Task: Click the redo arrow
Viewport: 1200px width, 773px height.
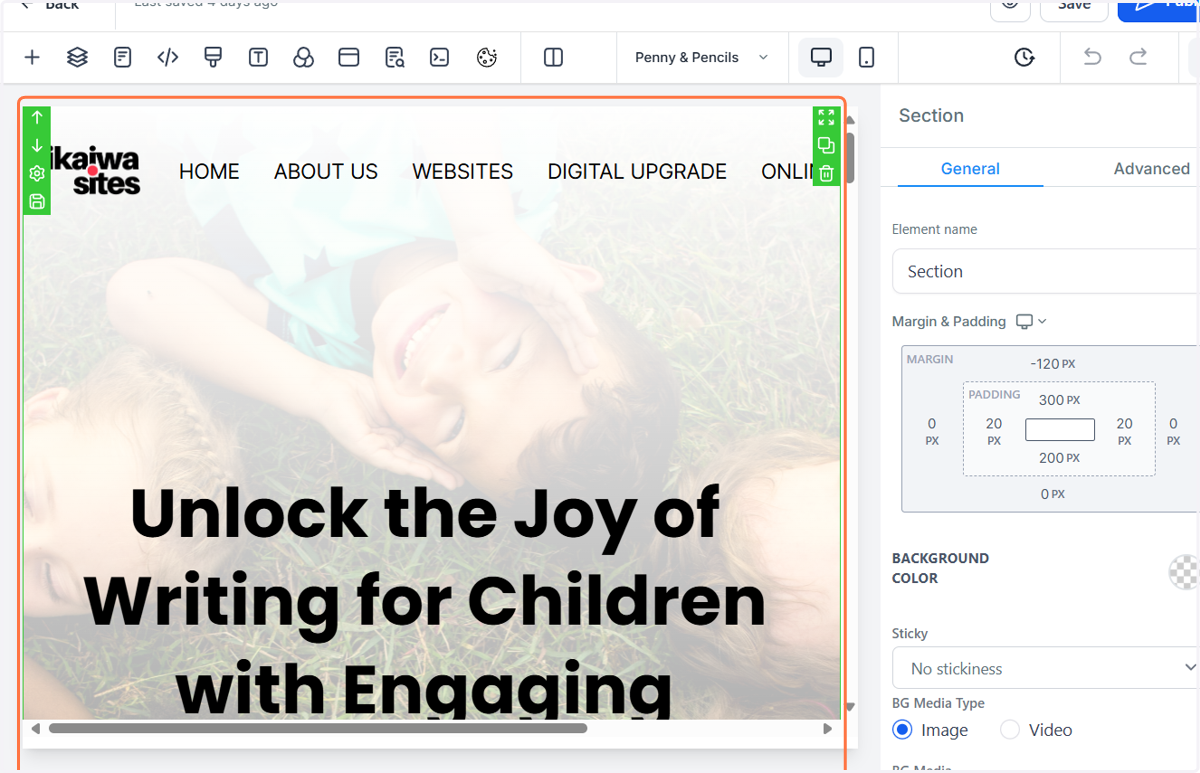Action: tap(1138, 58)
